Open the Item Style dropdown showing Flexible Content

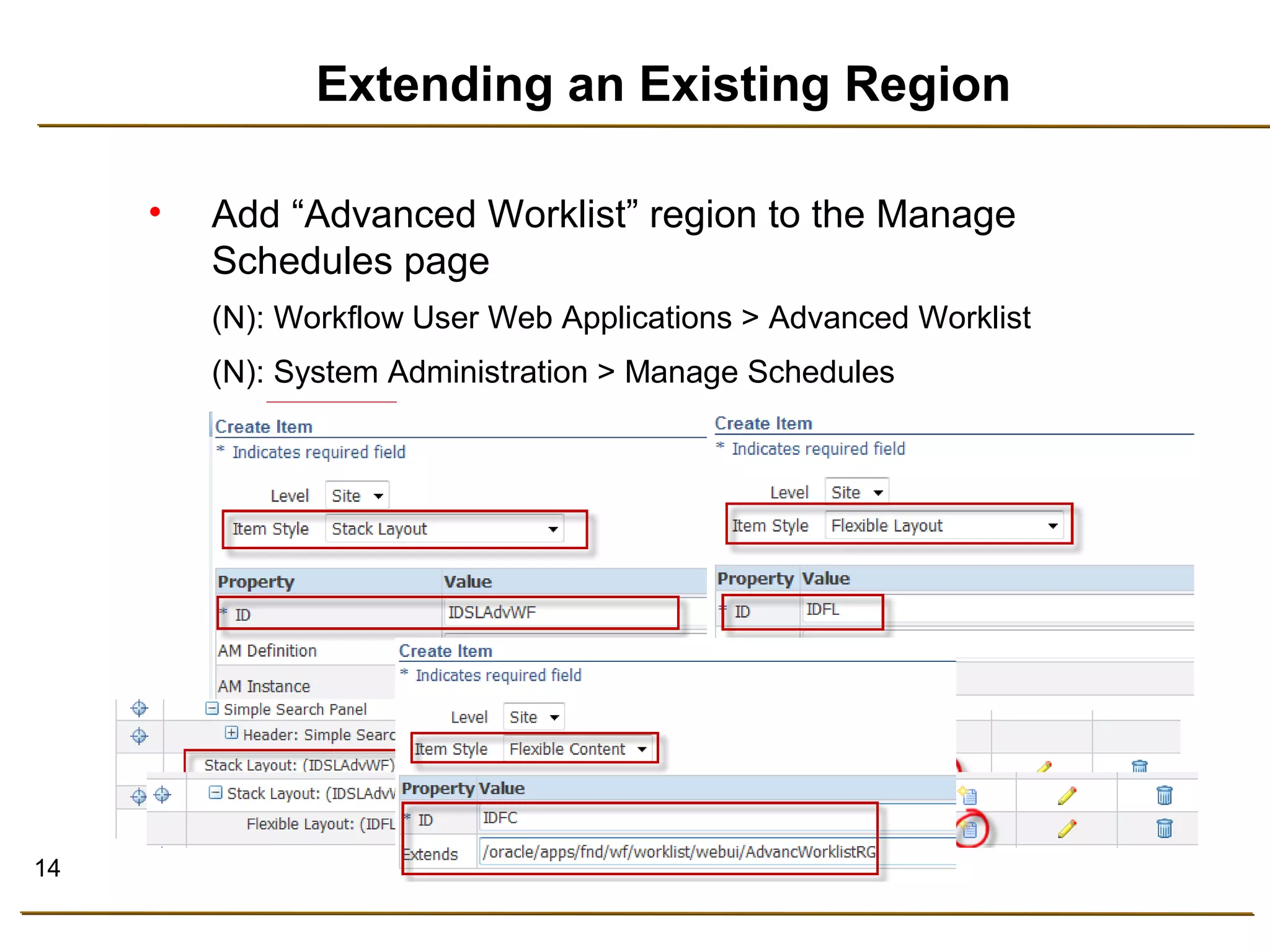pos(578,749)
